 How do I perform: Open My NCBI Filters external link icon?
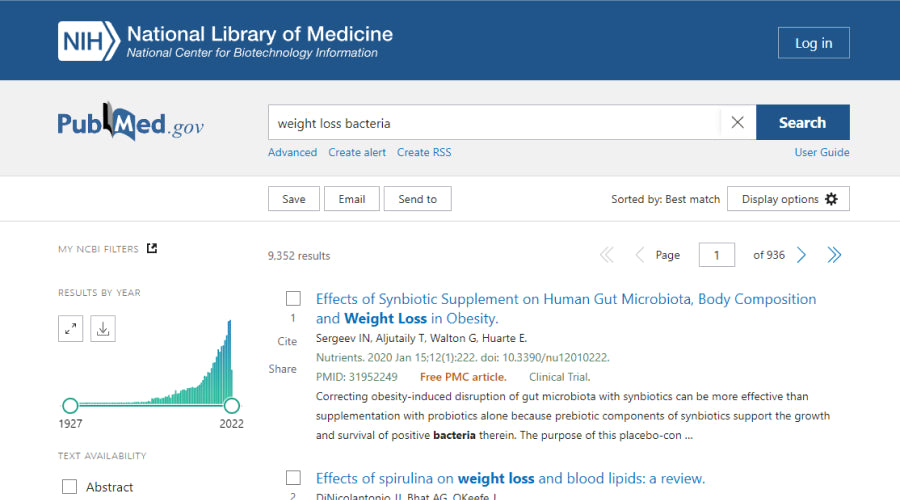point(152,249)
